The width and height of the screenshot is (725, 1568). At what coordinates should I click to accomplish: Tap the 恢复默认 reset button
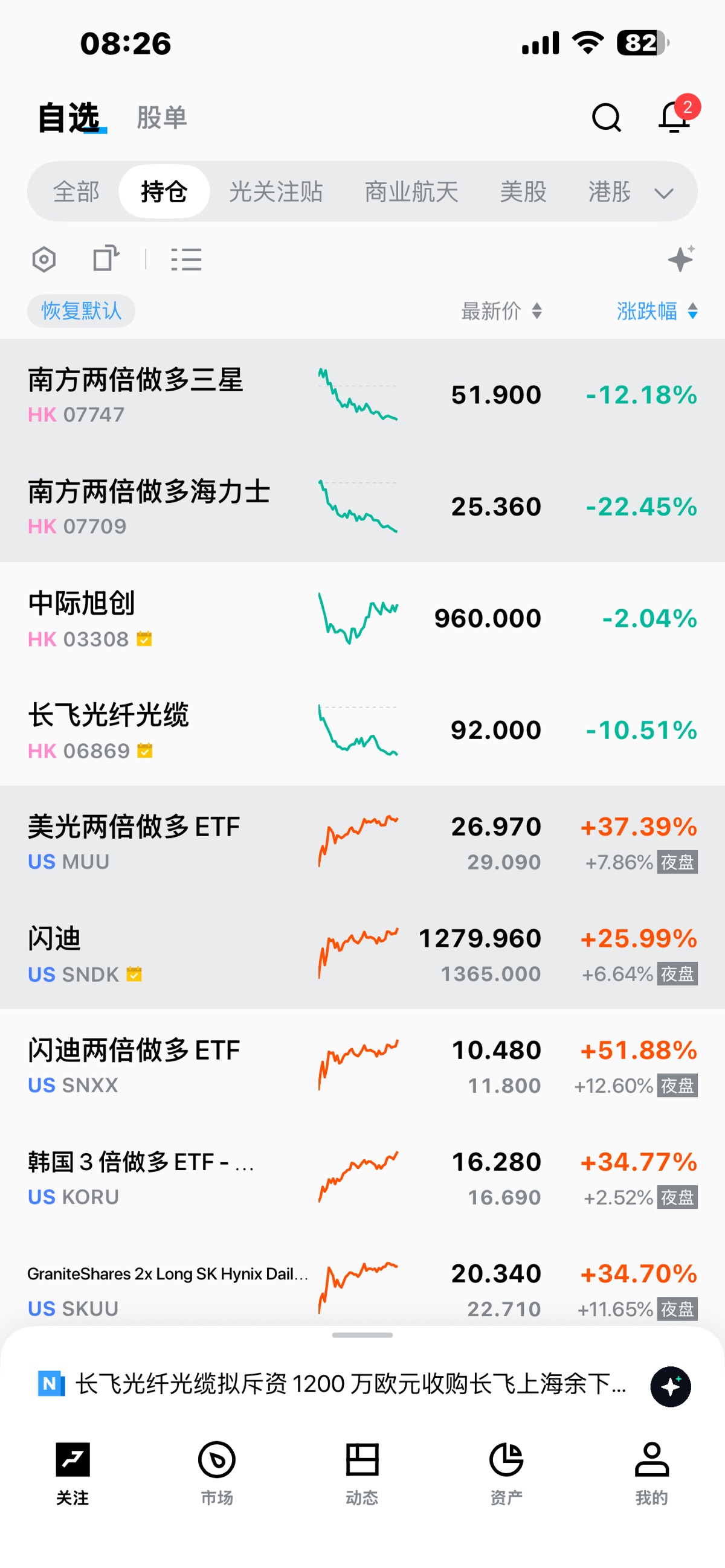(81, 311)
